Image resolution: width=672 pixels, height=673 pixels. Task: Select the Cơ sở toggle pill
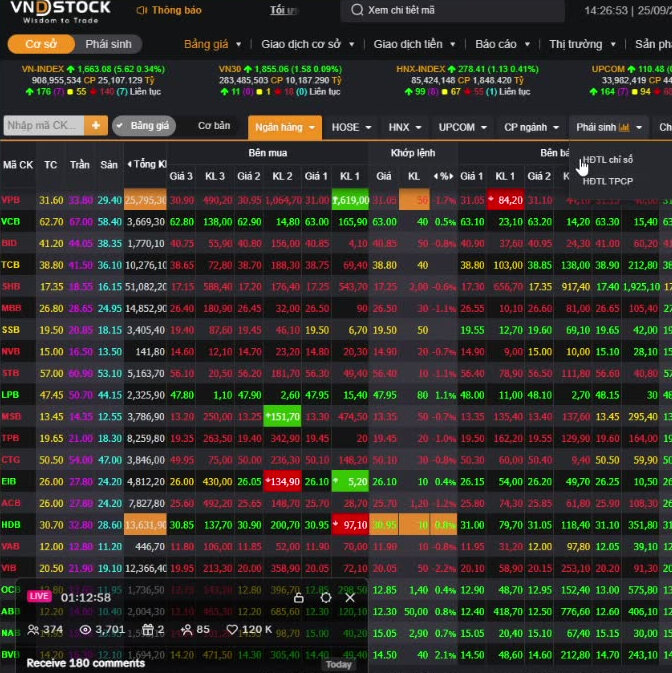coord(41,44)
